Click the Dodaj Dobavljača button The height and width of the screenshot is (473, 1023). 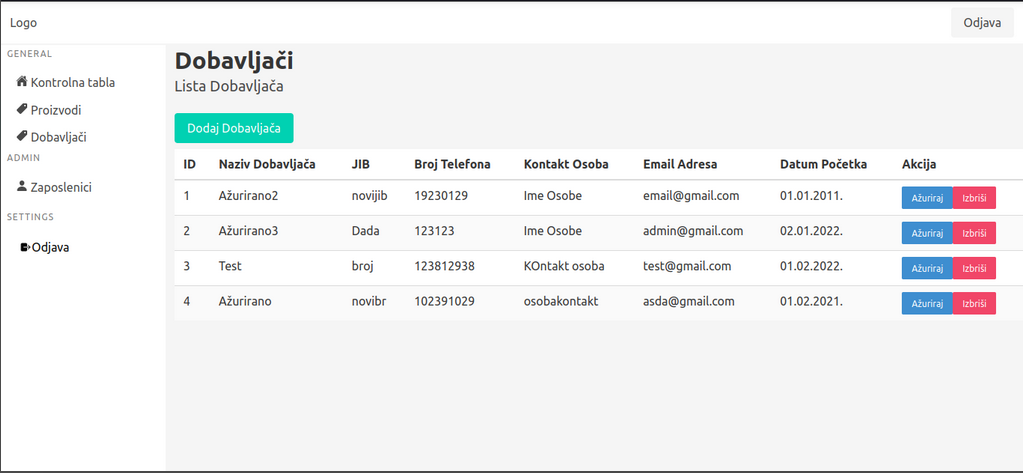[x=234, y=128]
